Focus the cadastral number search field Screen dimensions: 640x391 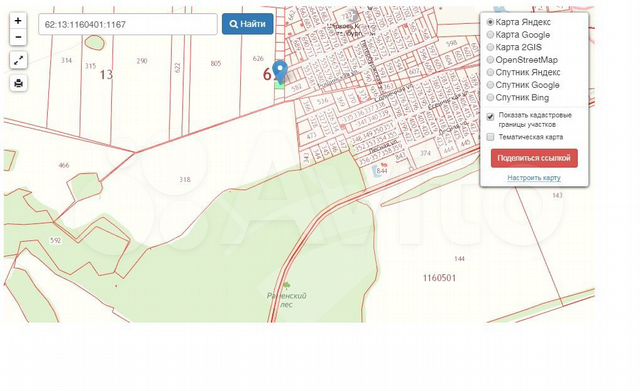(x=128, y=24)
